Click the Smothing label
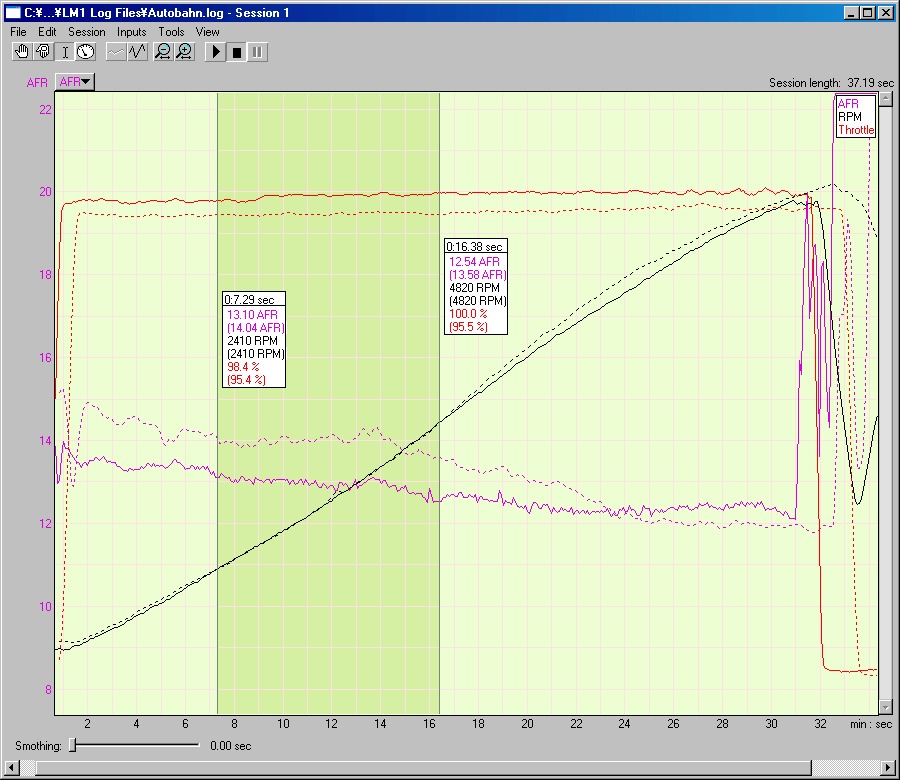Viewport: 900px width, 780px height. (38, 746)
